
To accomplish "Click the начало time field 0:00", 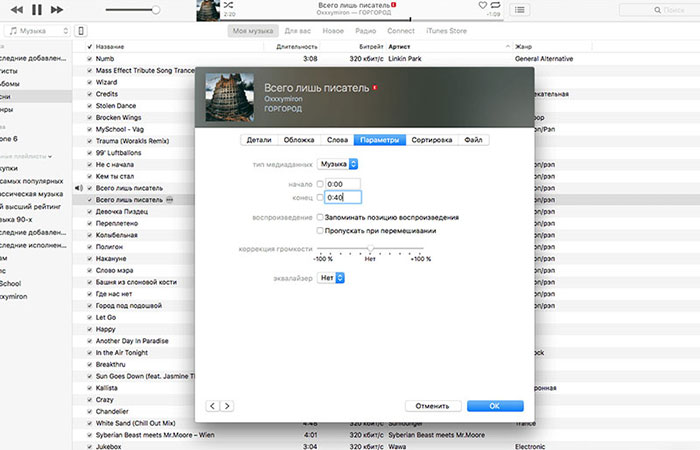I will [x=342, y=184].
